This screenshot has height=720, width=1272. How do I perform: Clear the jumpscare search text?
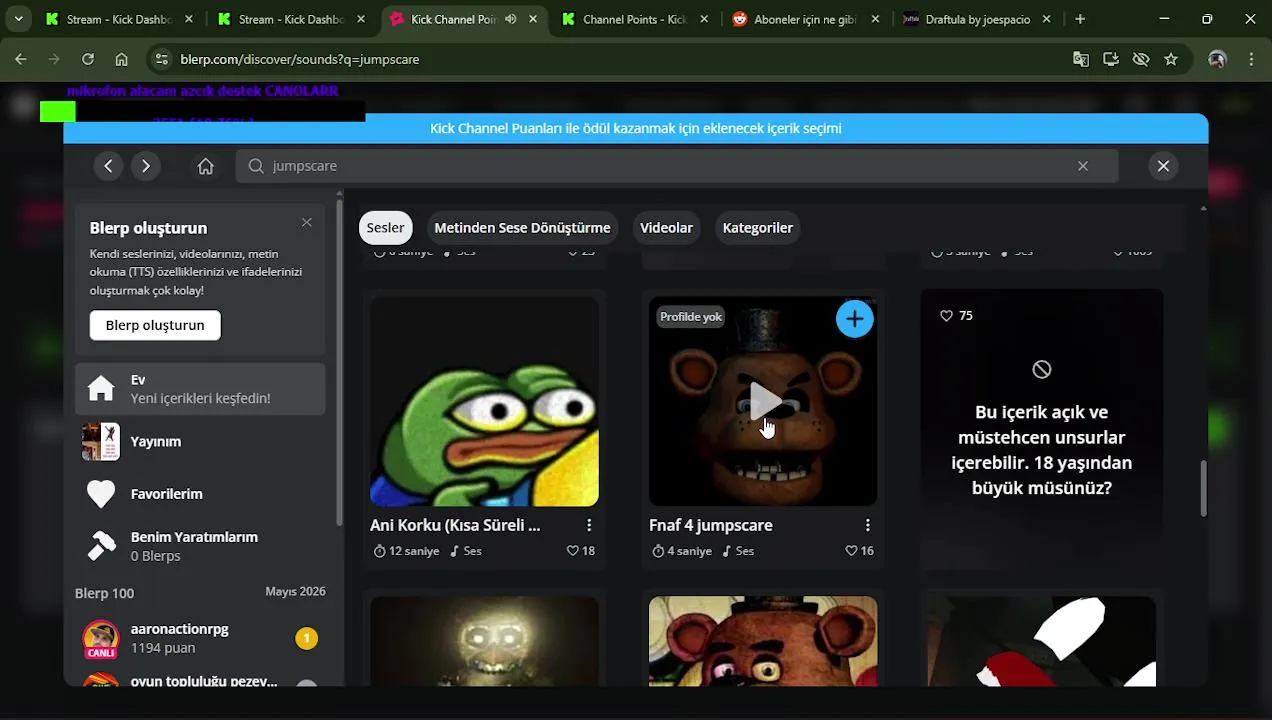[1083, 166]
